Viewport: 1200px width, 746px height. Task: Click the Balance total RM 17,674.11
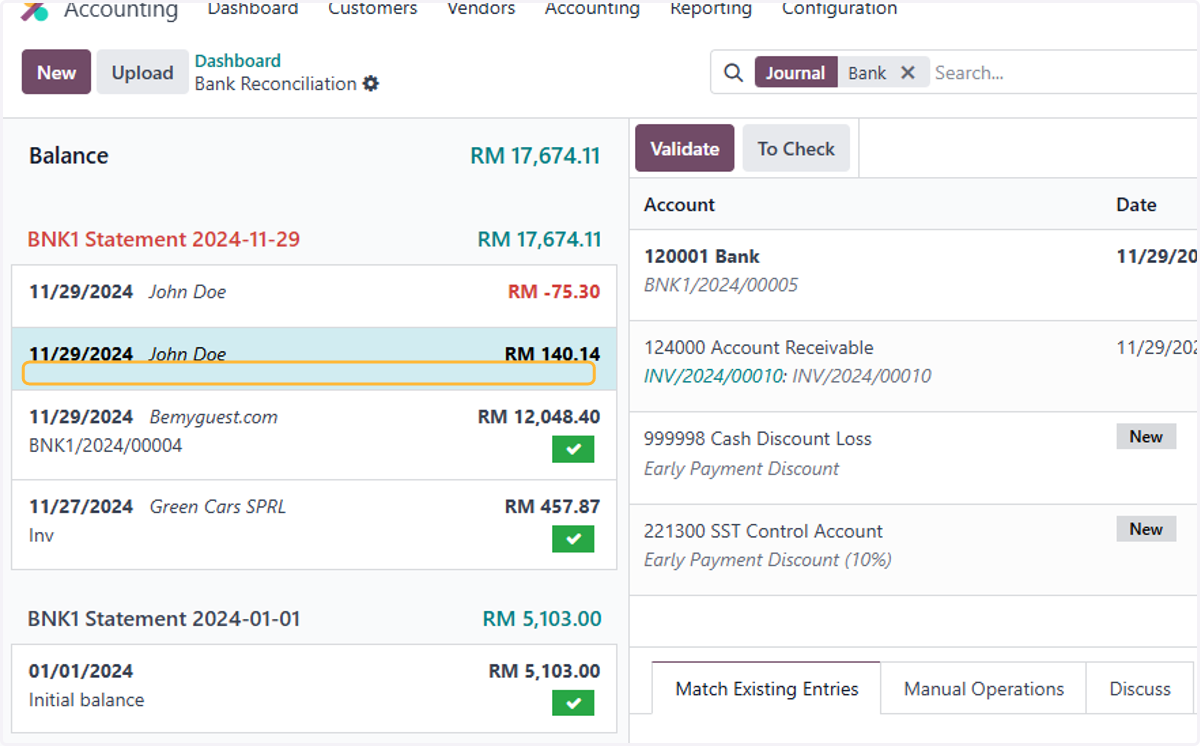point(535,156)
